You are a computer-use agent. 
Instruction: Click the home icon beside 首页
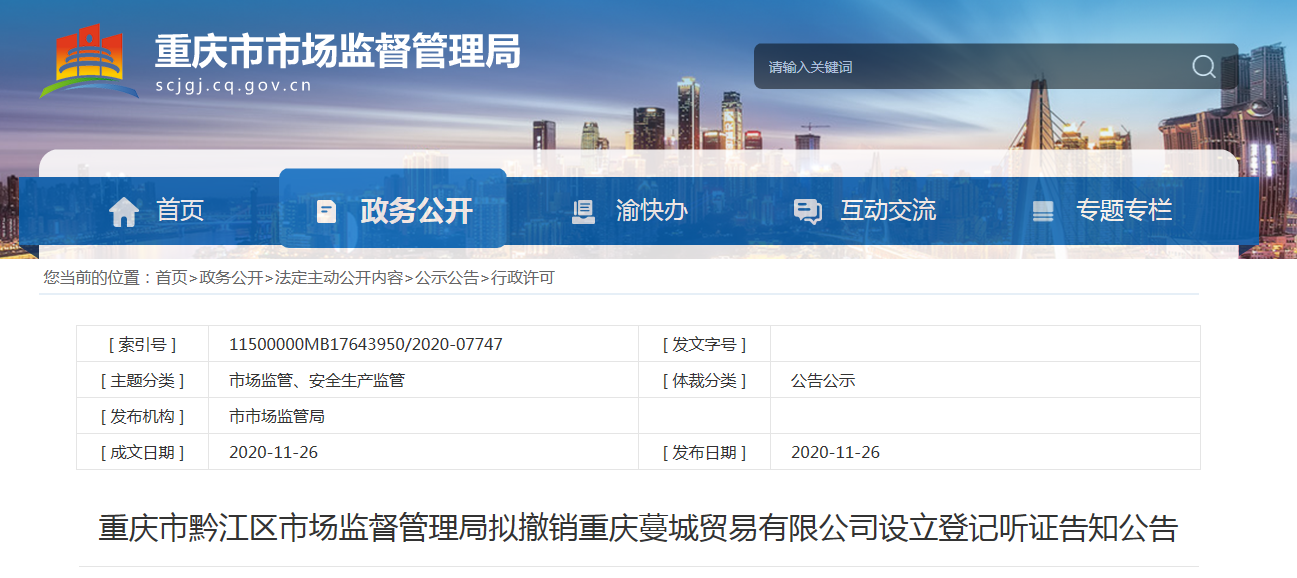coord(124,211)
